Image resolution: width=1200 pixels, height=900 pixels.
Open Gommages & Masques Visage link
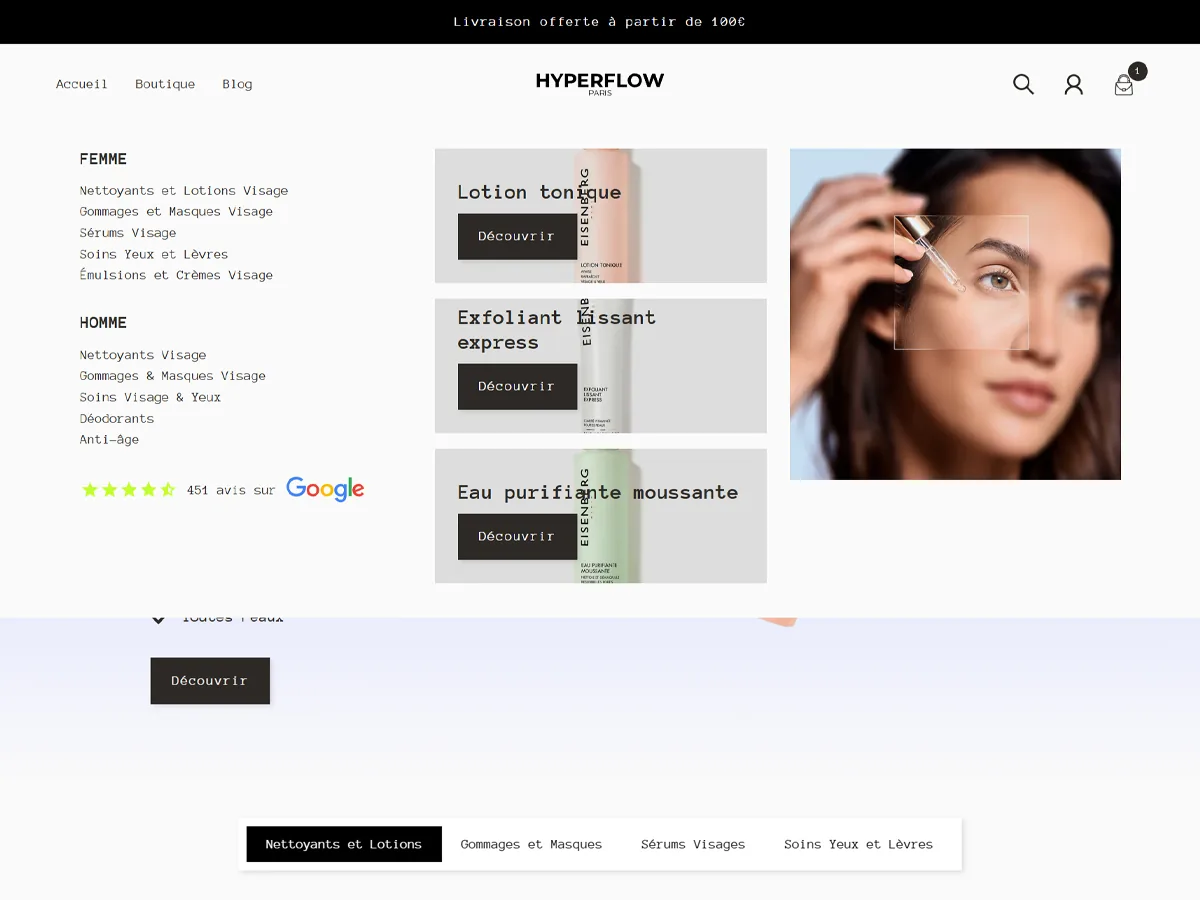pyautogui.click(x=173, y=376)
